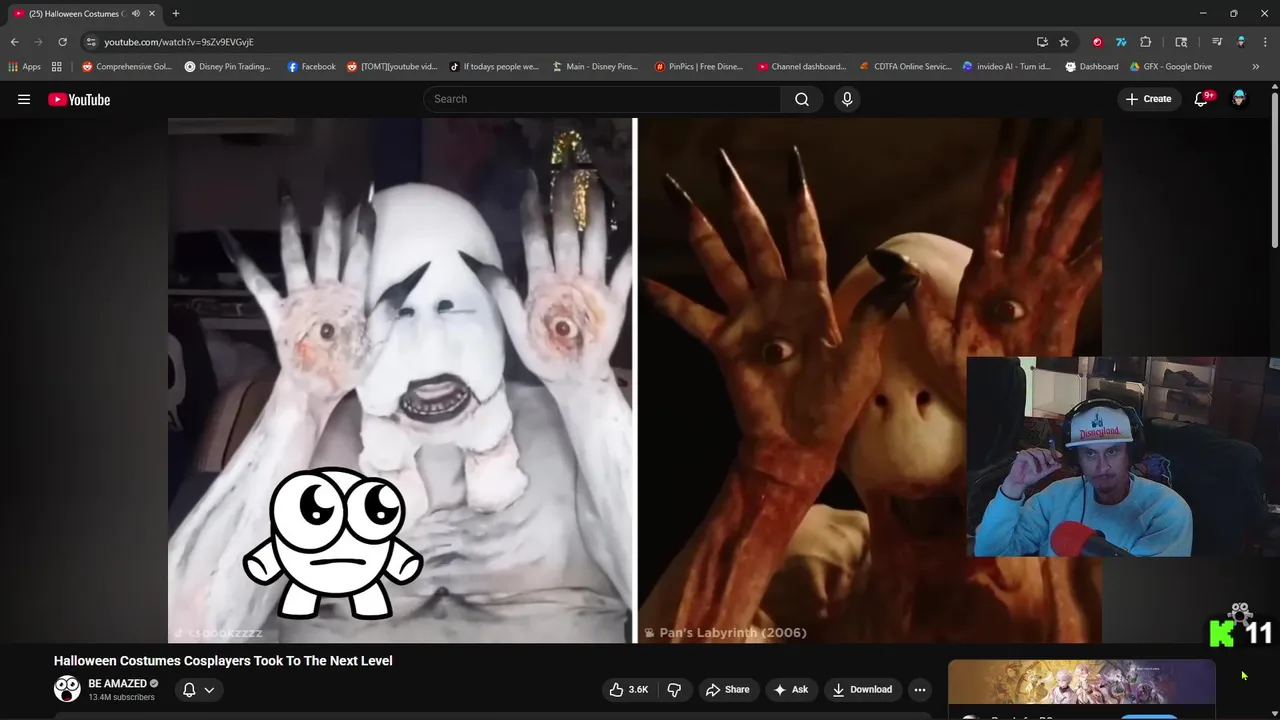
Task: View site information icon in address bar
Action: click(91, 42)
